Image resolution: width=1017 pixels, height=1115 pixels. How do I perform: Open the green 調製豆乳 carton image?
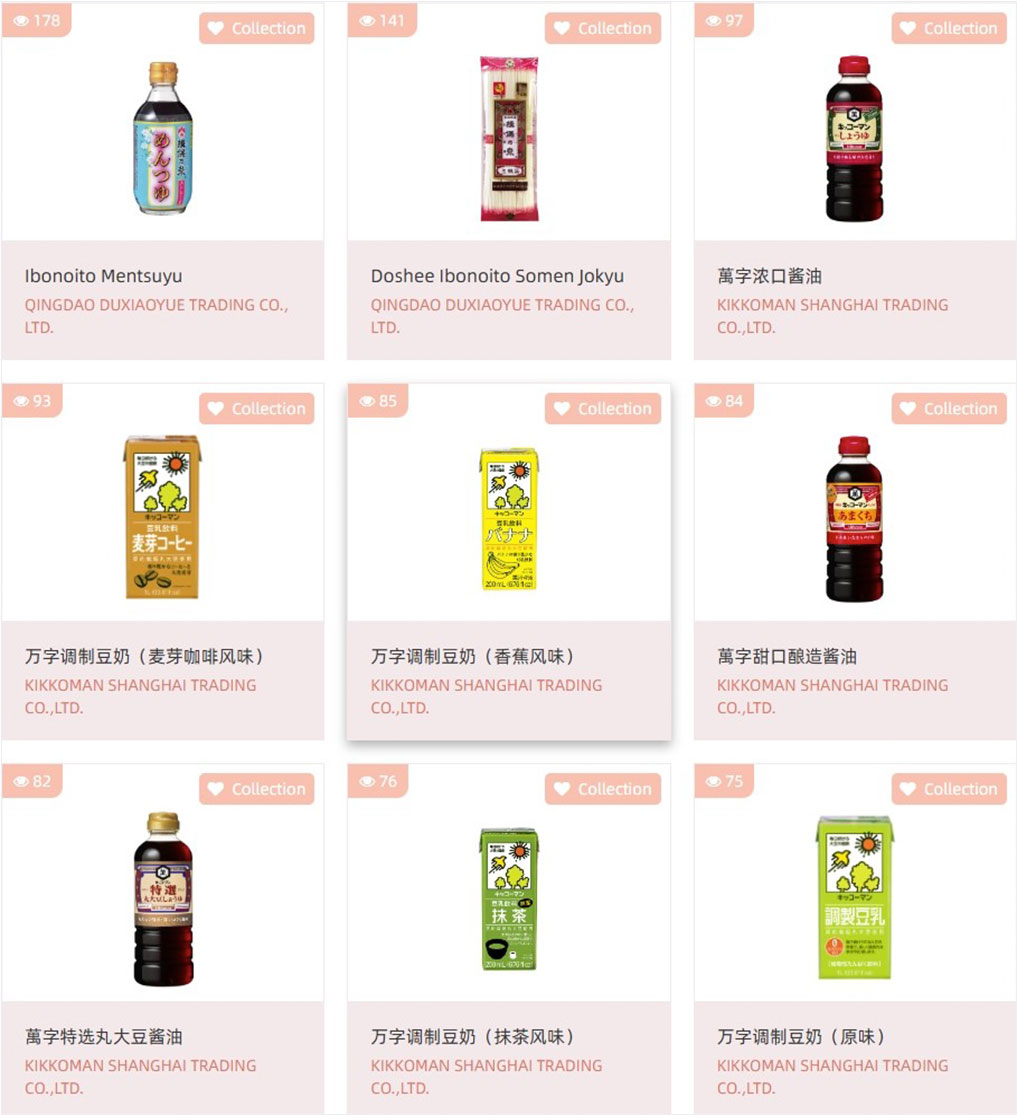click(x=854, y=897)
